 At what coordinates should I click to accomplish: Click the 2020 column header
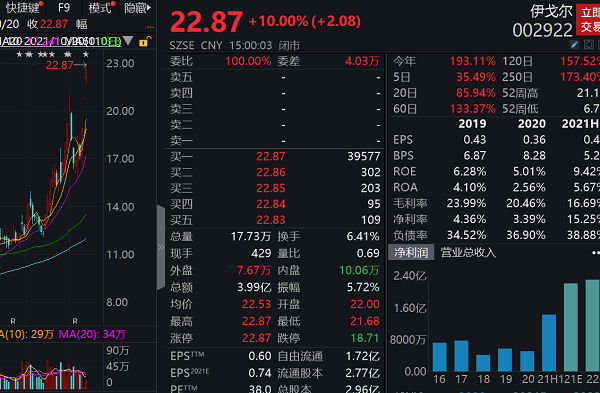tap(532, 124)
